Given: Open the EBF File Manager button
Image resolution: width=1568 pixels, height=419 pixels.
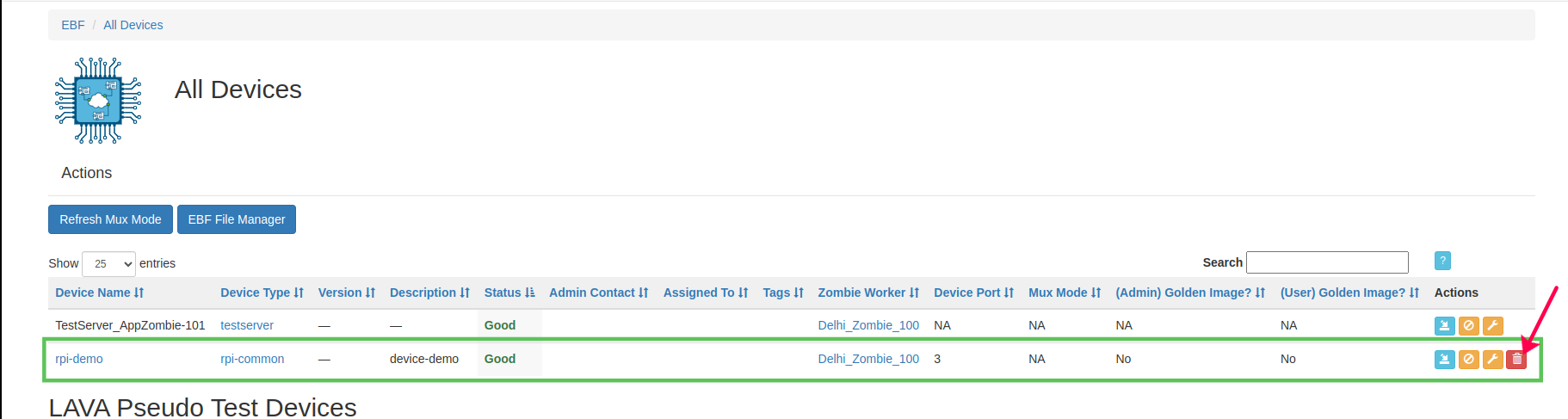Looking at the screenshot, I should pos(237,219).
